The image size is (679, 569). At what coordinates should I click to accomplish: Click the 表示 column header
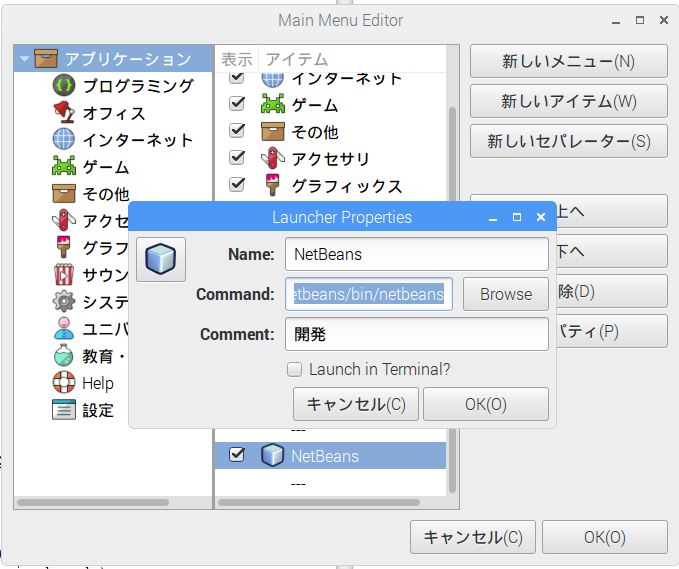(236, 59)
